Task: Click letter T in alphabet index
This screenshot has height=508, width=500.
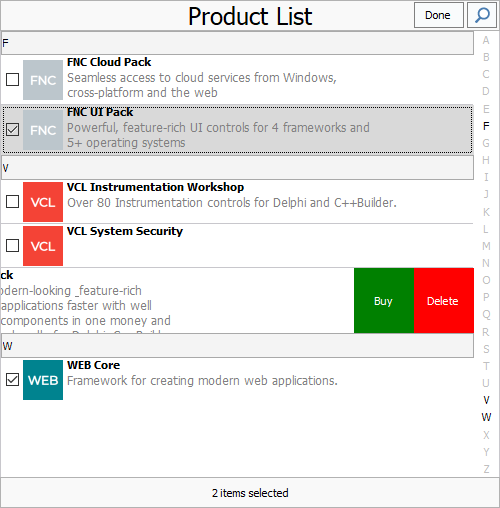Action: pos(486,366)
